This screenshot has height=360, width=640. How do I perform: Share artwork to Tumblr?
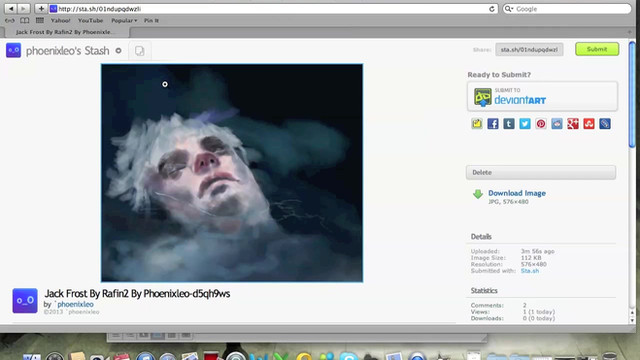[509, 124]
